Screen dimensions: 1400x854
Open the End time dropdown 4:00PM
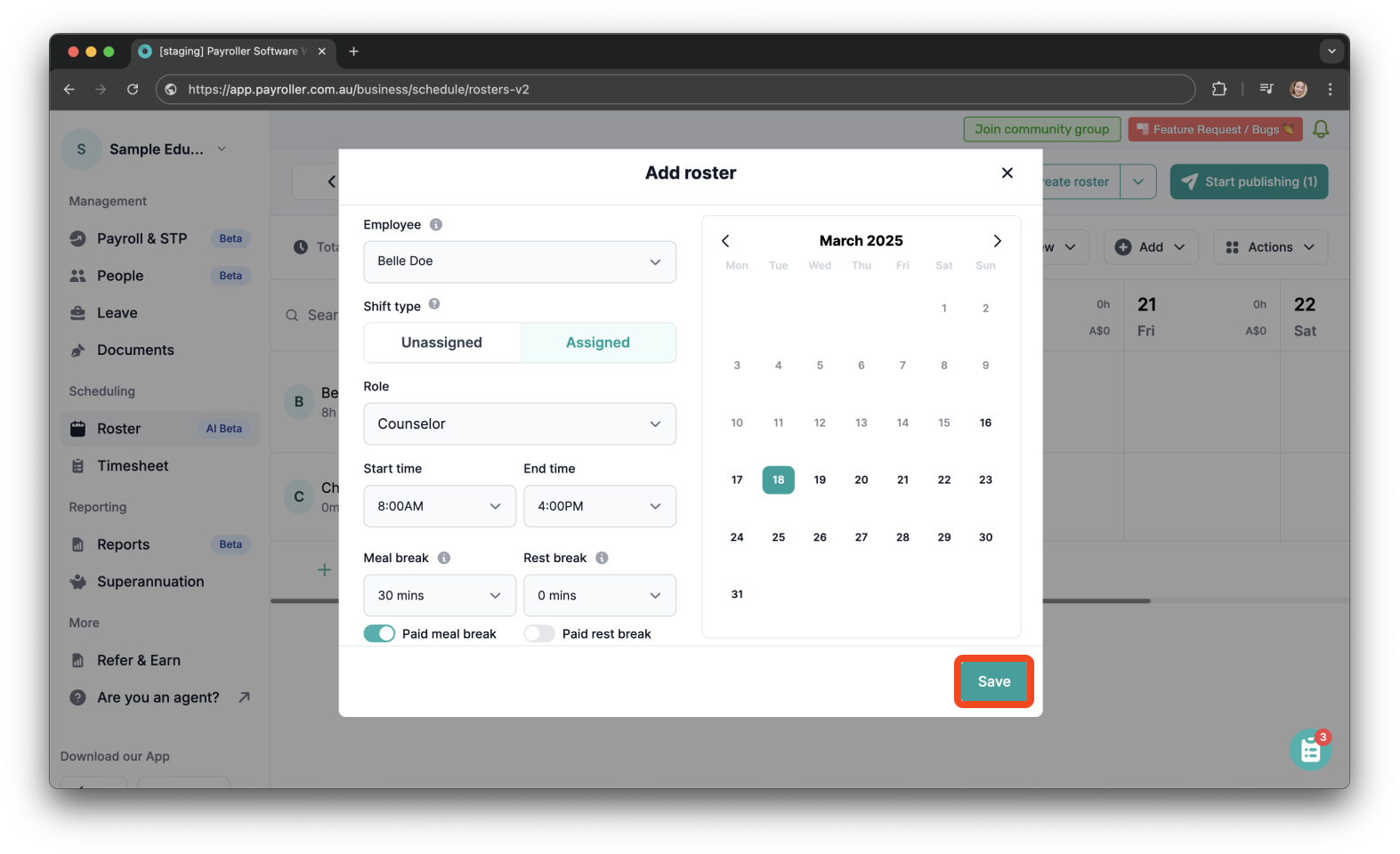pyautogui.click(x=600, y=506)
